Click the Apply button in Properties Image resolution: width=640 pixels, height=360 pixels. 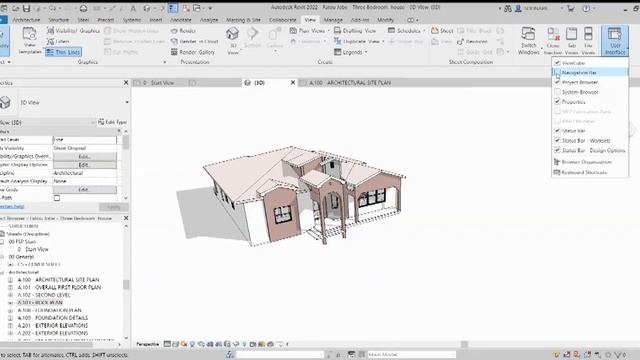click(x=113, y=207)
